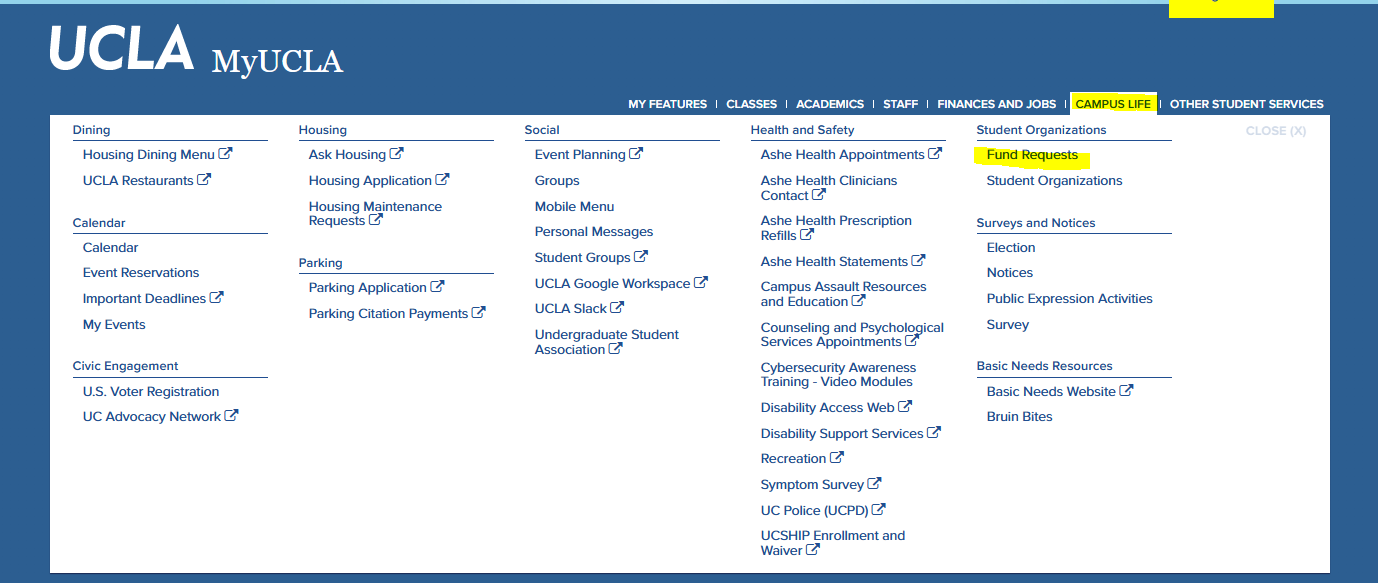Click external-link icon next to UCLA Slack

[x=617, y=308]
